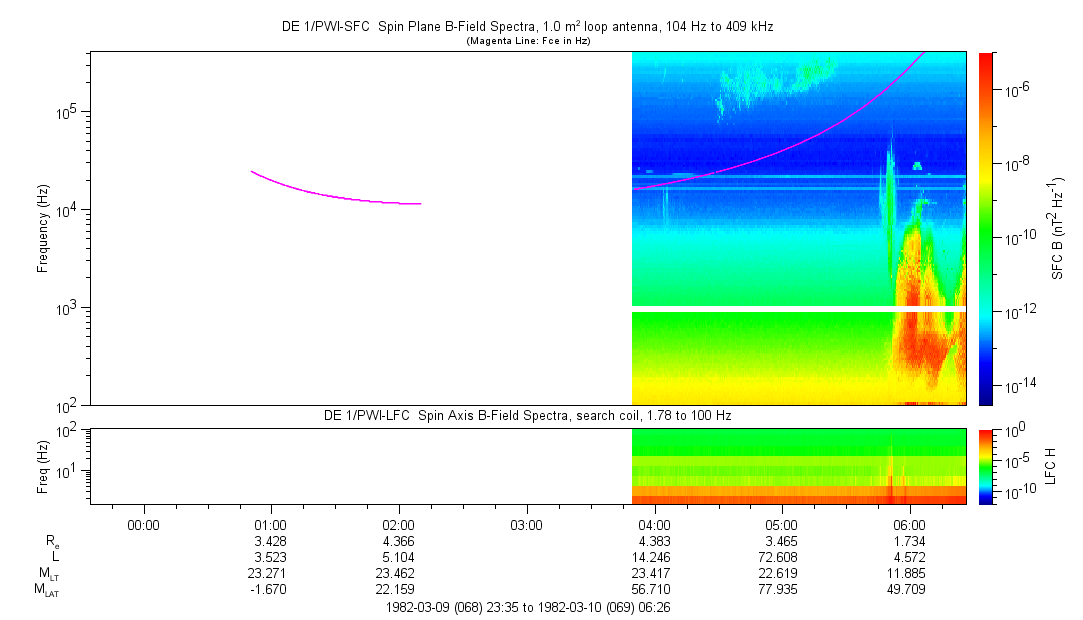
Task: Click the Re value 3.428
Action: (x=271, y=541)
